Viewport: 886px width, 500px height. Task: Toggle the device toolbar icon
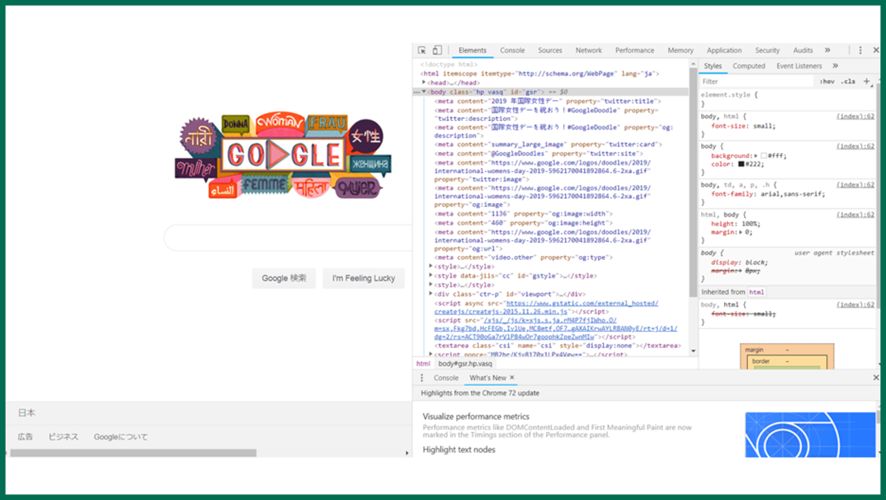pyautogui.click(x=437, y=50)
